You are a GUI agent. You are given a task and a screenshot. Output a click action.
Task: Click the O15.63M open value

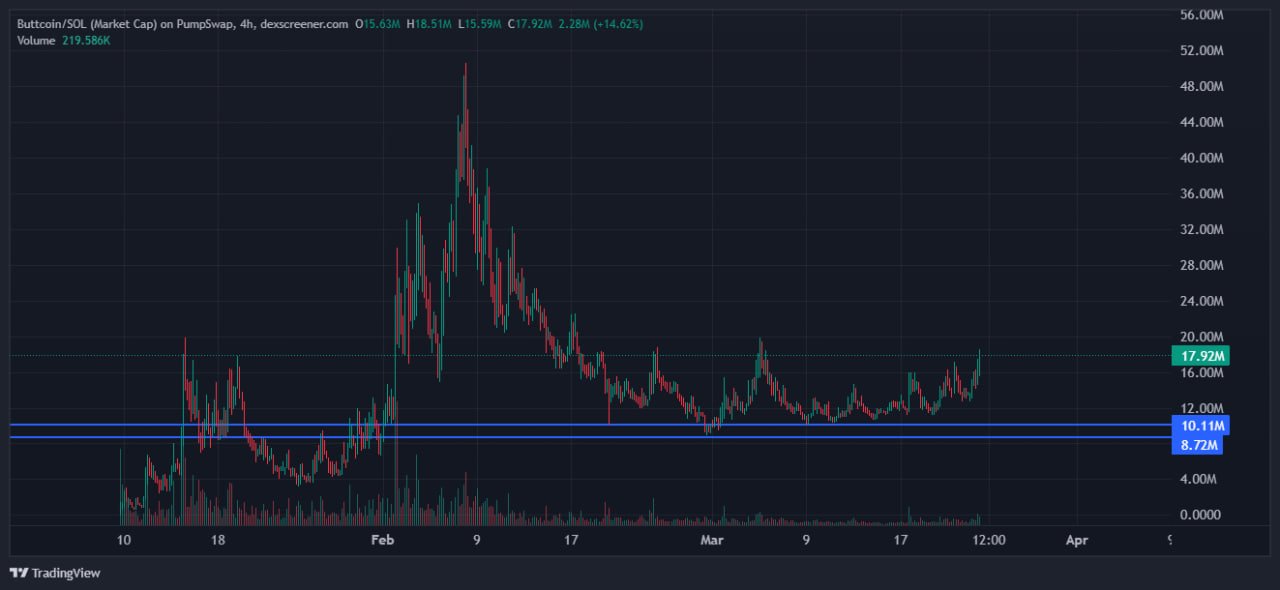click(x=379, y=23)
